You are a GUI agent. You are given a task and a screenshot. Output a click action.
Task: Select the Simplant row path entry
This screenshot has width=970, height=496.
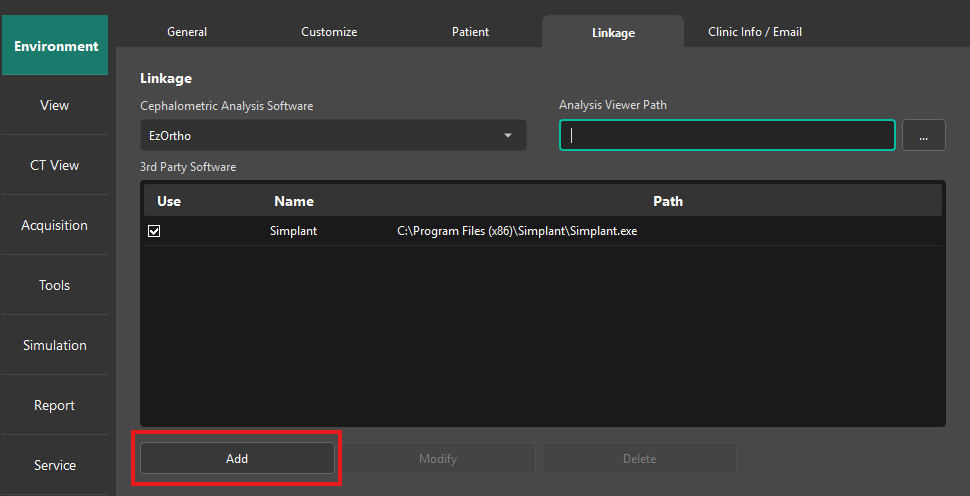point(517,231)
